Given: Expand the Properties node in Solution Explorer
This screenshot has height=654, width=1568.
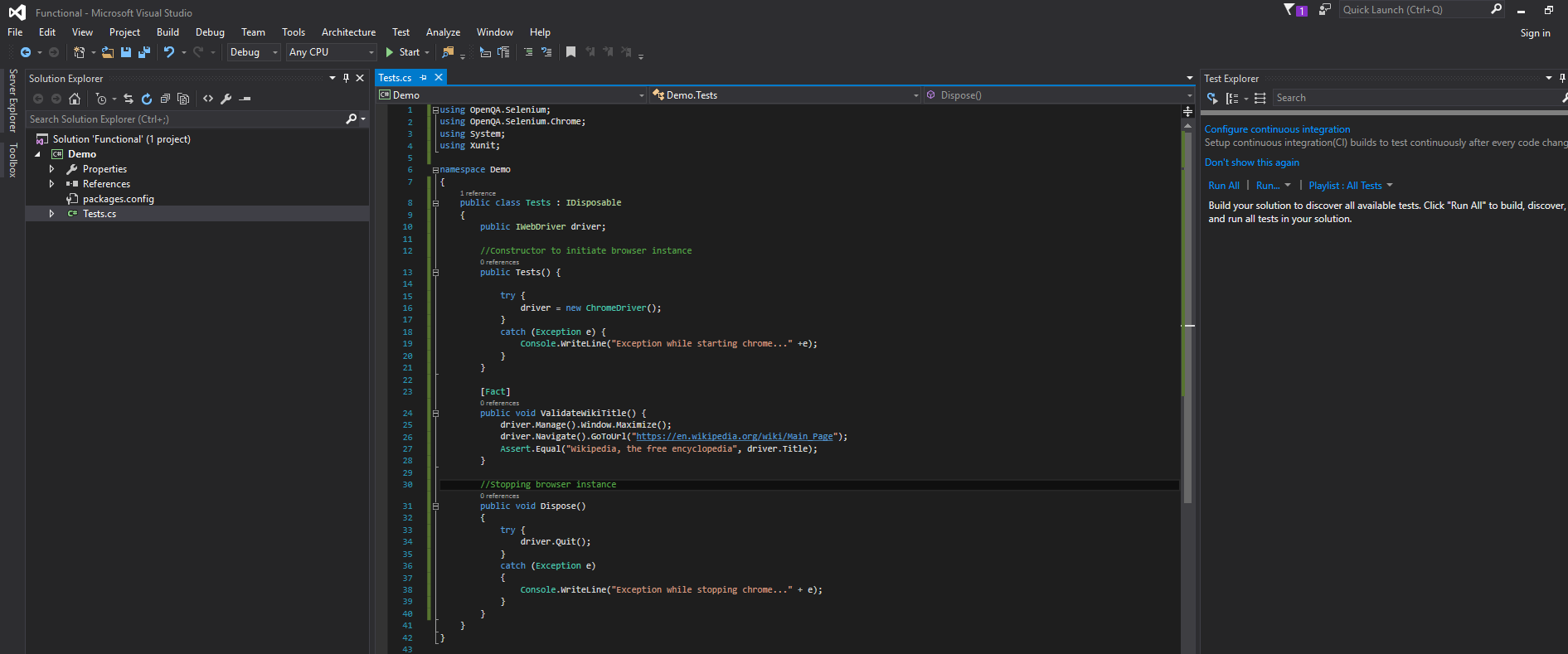Looking at the screenshot, I should 51,169.
